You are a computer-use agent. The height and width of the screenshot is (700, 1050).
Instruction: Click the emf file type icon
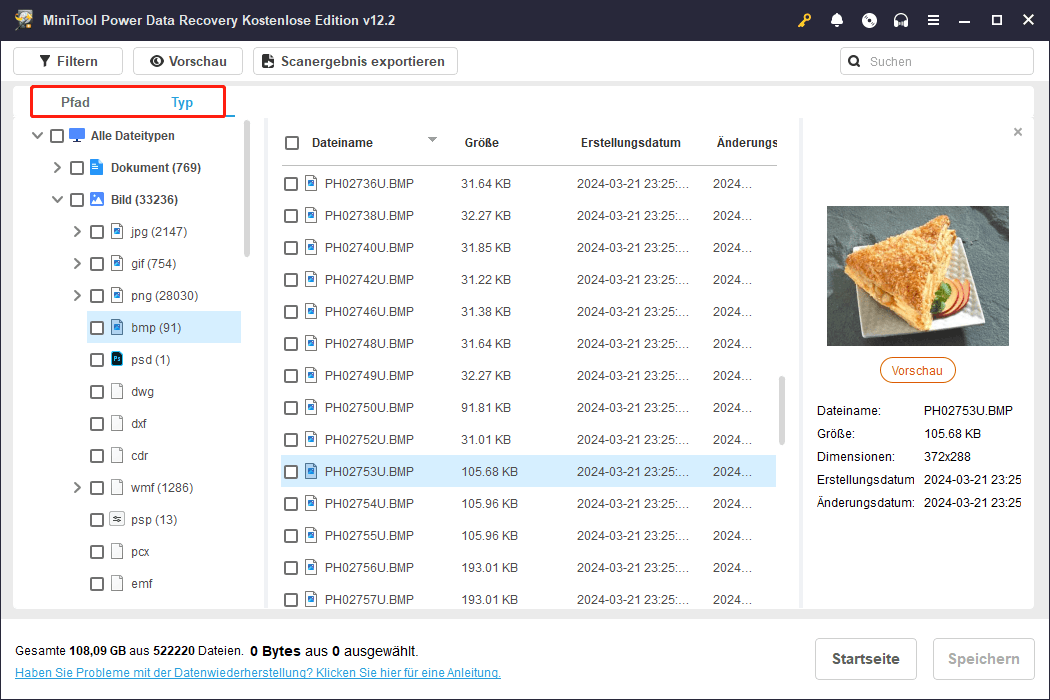[x=117, y=583]
